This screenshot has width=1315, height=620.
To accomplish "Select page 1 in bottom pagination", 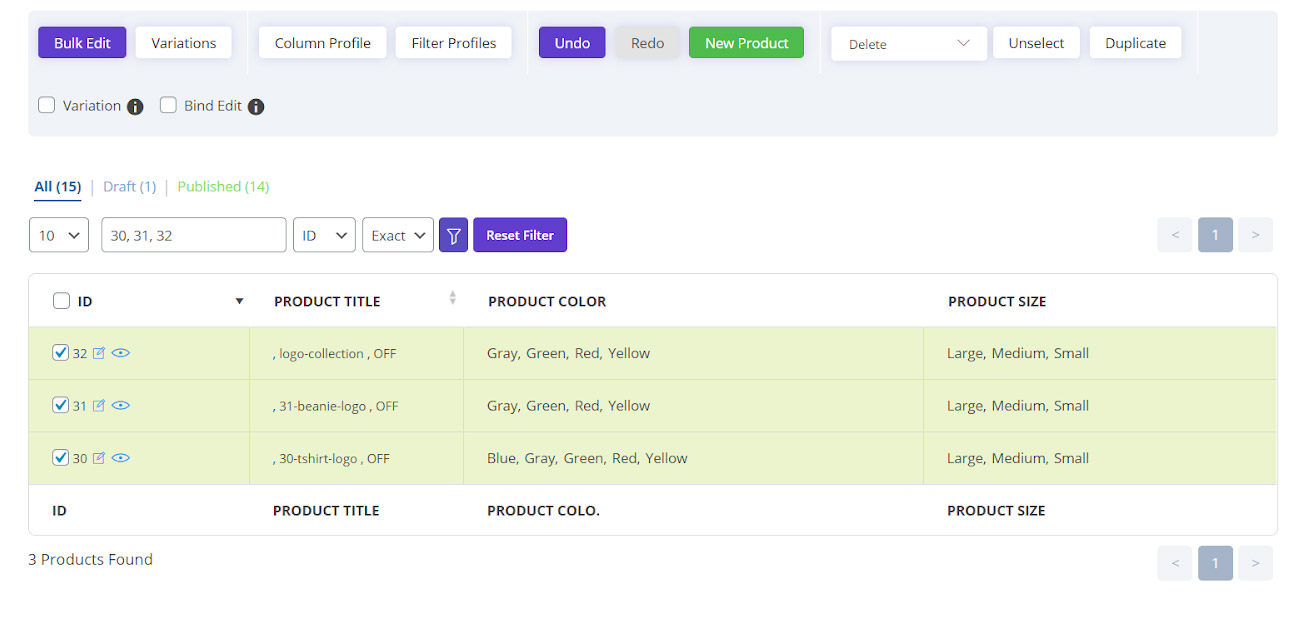I will coord(1215,563).
